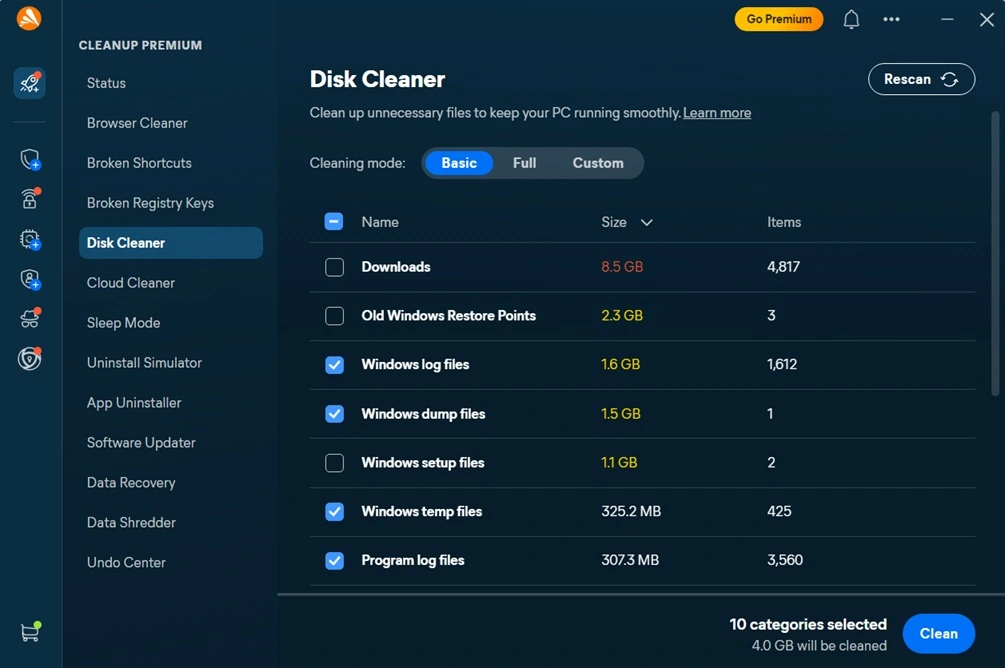Open the chip with plus sidebar icon
Viewport: 1005px width, 668px height.
click(29, 239)
